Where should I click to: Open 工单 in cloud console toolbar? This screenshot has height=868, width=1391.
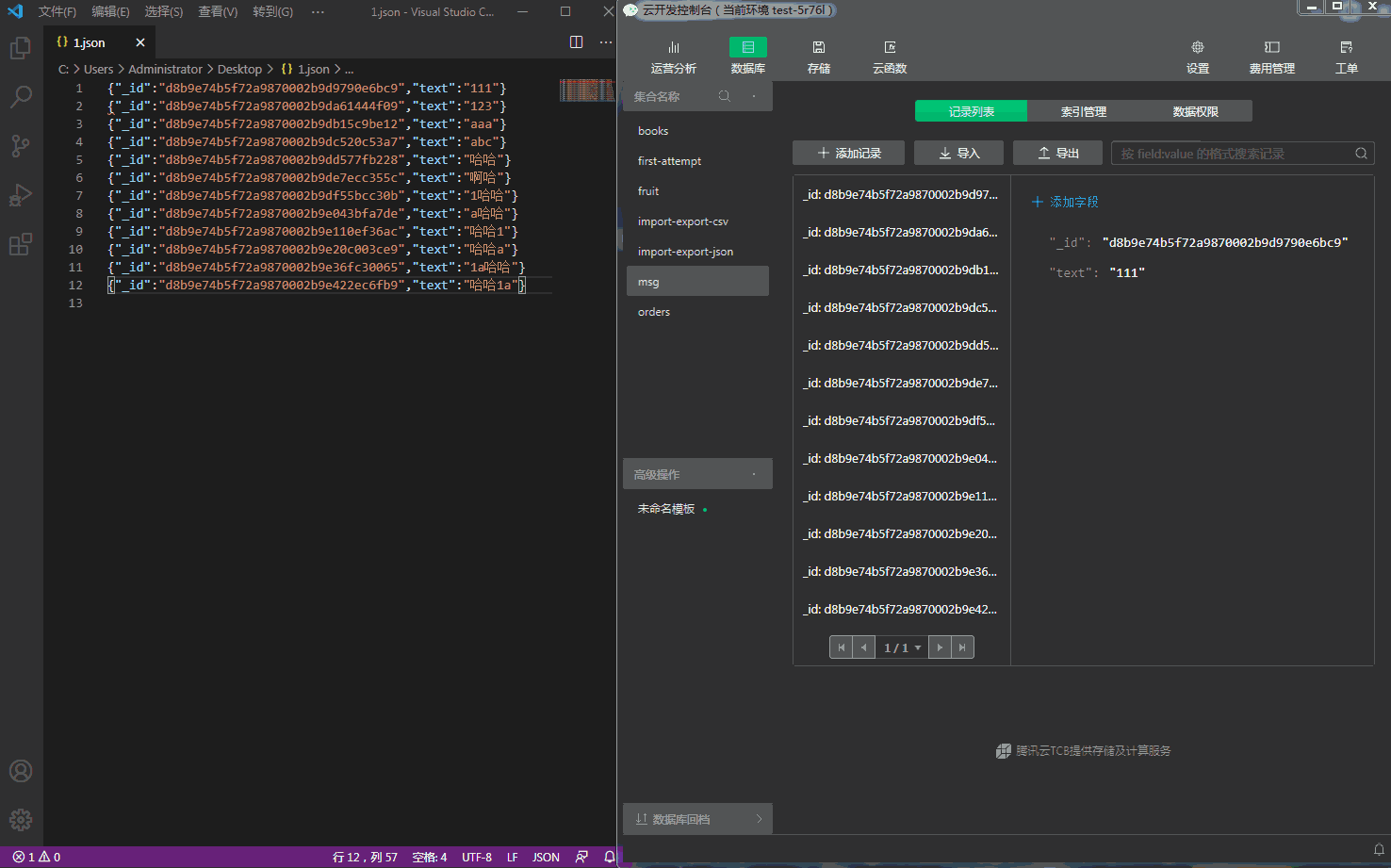coord(1347,57)
